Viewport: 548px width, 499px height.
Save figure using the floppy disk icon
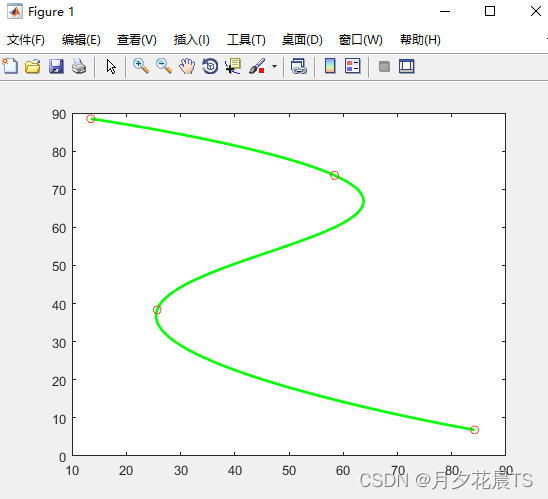(x=56, y=66)
